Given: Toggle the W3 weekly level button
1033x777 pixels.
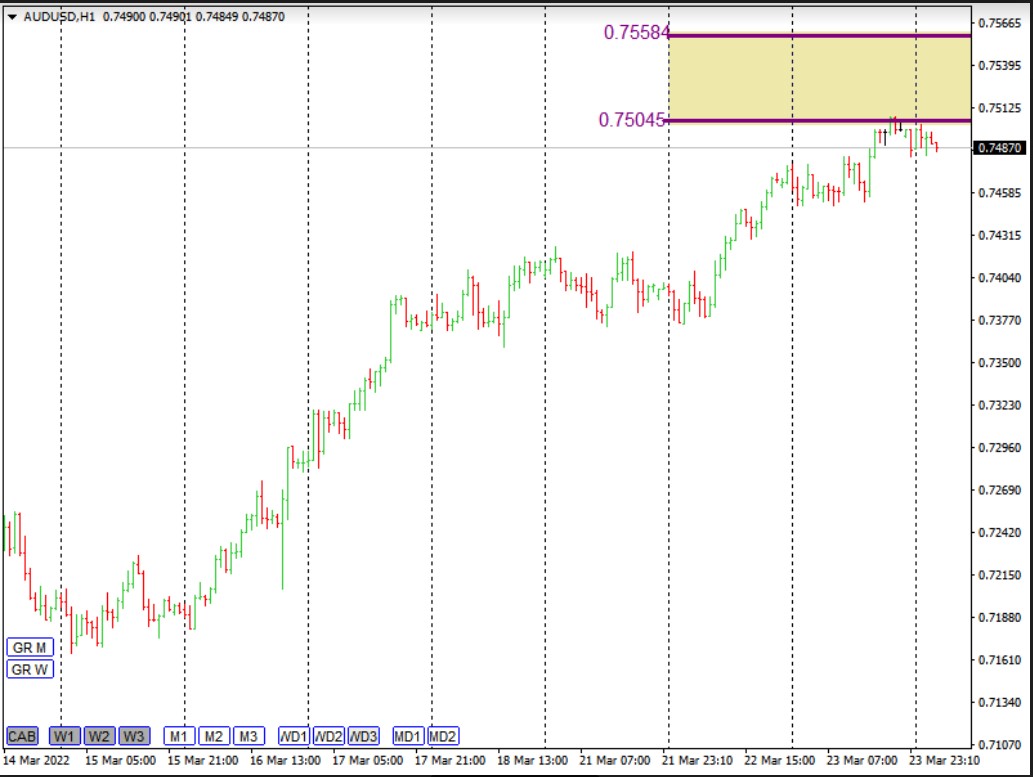Looking at the screenshot, I should 133,737.
